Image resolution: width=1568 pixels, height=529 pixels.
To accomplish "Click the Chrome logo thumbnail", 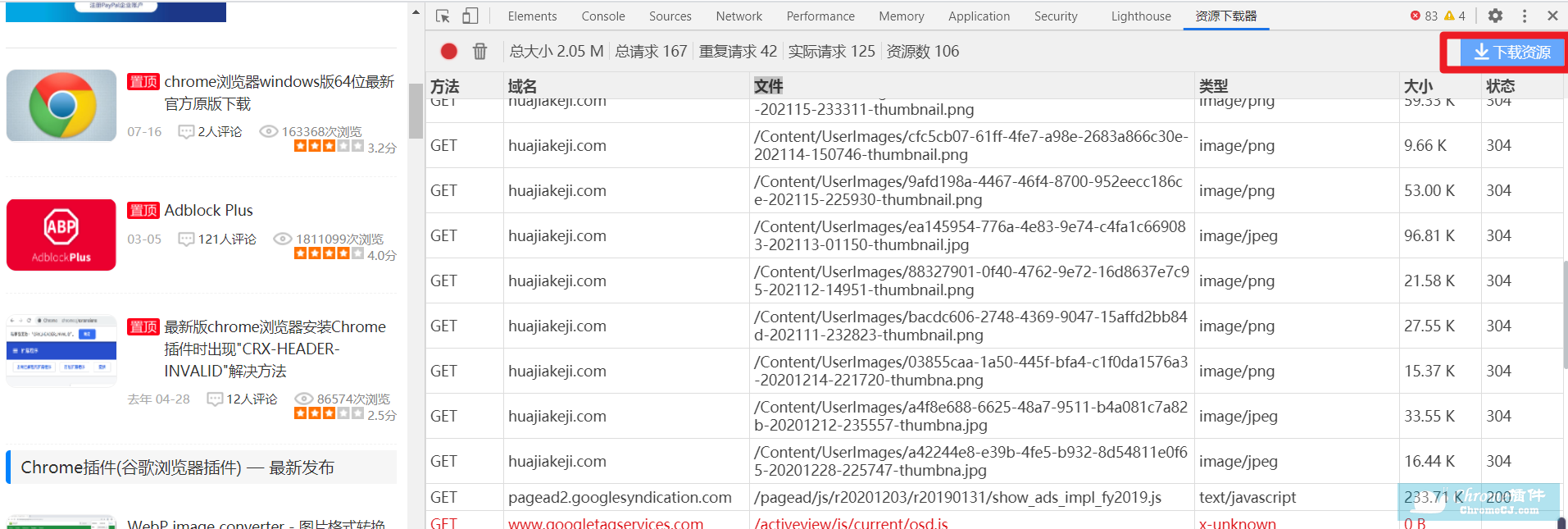I will [x=61, y=105].
